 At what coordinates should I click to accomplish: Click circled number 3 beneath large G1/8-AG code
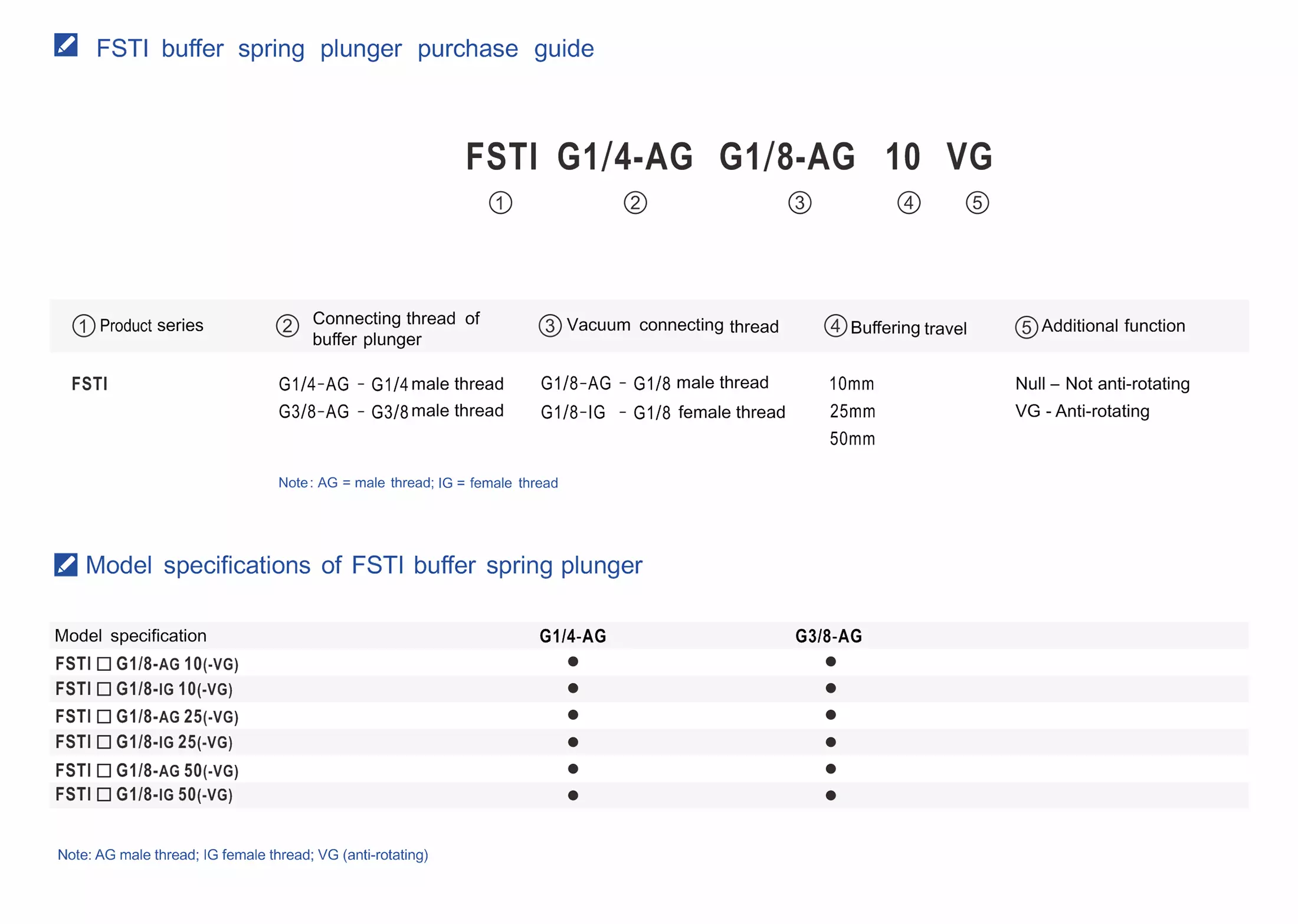[799, 203]
